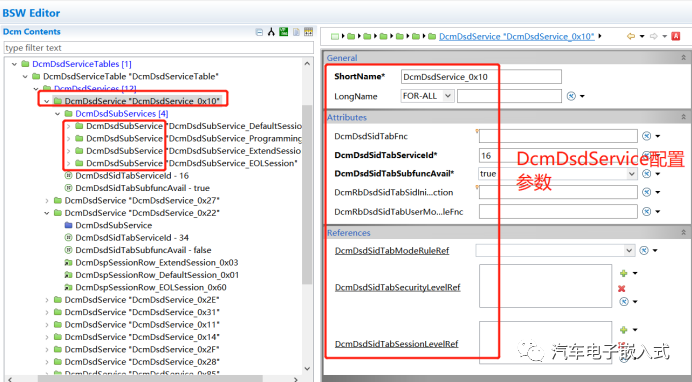This screenshot has width=692, height=382.
Task: Click the DcmDsdSidTabSecurityLevelRef list box
Action: coord(545,286)
